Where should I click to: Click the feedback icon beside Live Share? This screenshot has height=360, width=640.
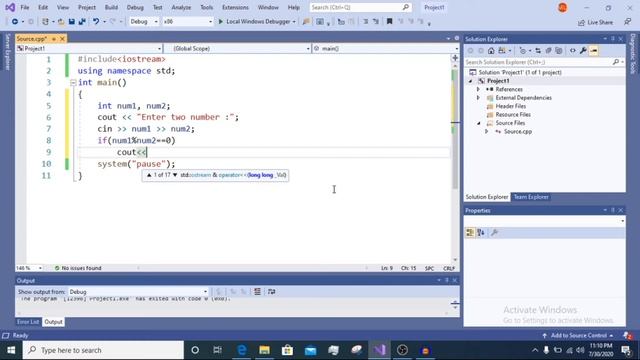(x=628, y=22)
